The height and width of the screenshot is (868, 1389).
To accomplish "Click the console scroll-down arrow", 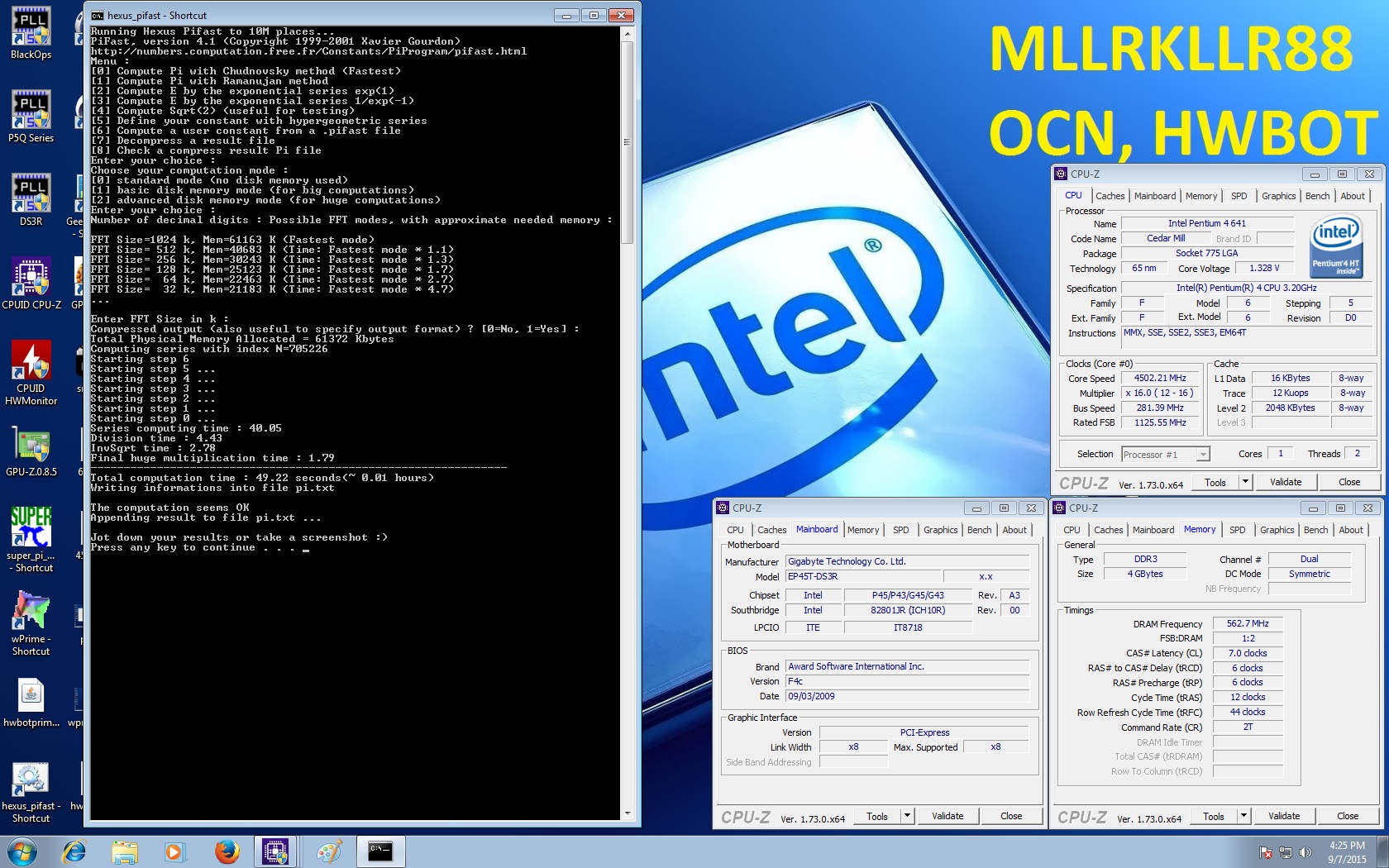I will pyautogui.click(x=628, y=813).
